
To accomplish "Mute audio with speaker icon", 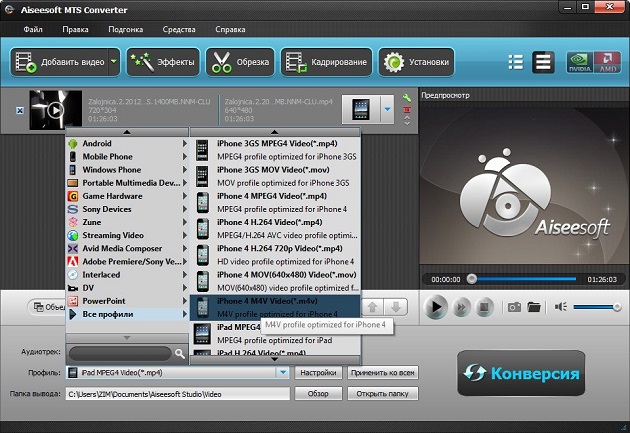I will (560, 307).
